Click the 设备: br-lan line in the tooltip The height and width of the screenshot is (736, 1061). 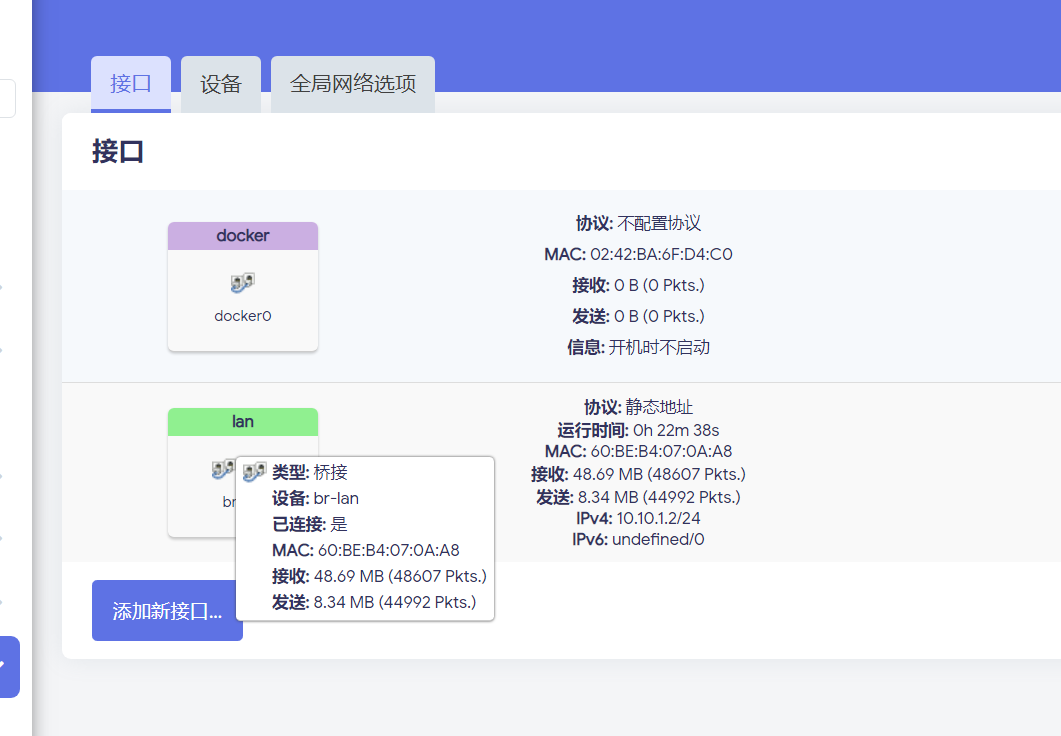coord(315,498)
